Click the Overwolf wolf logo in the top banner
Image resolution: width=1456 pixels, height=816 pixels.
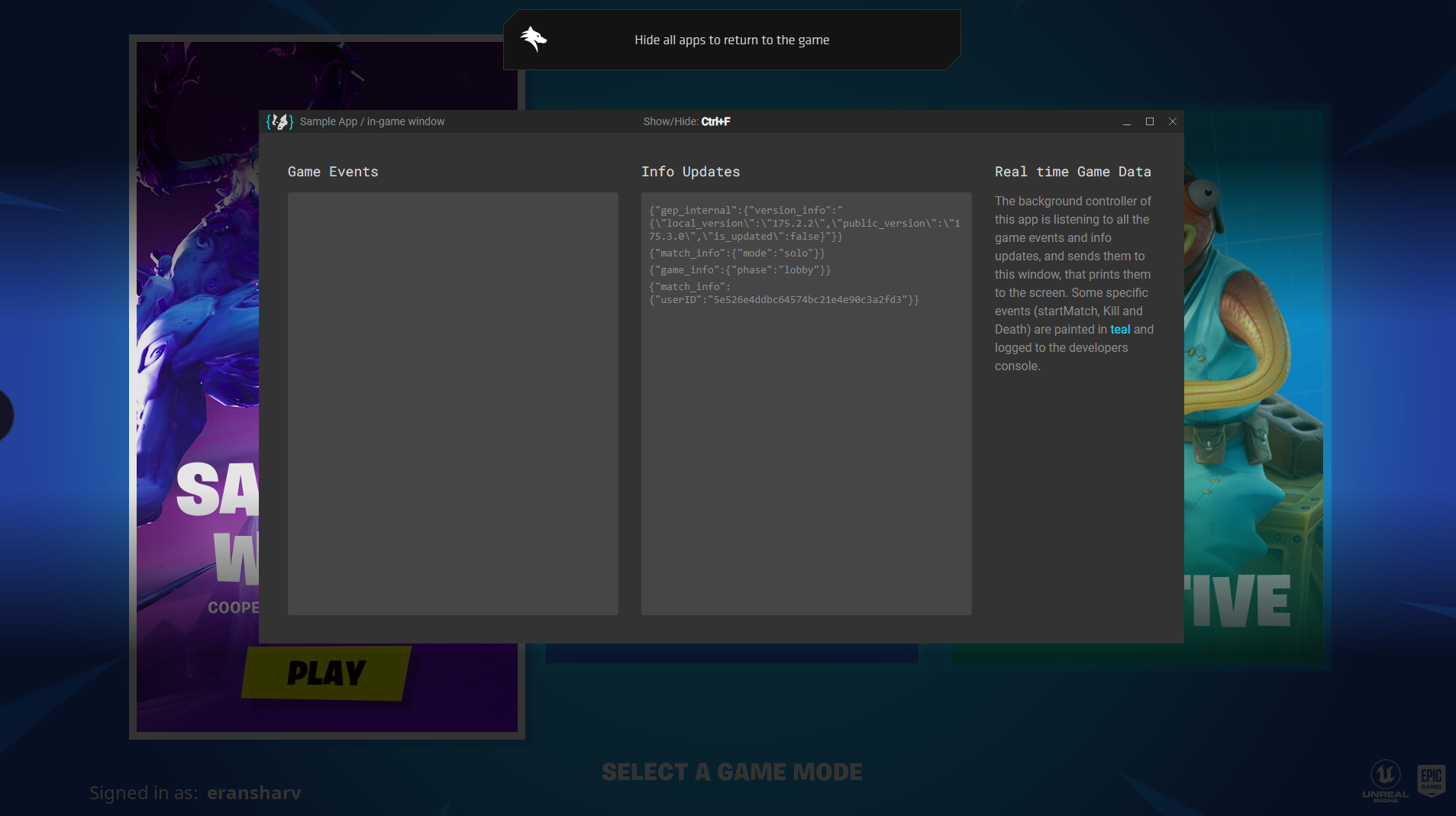click(x=534, y=39)
